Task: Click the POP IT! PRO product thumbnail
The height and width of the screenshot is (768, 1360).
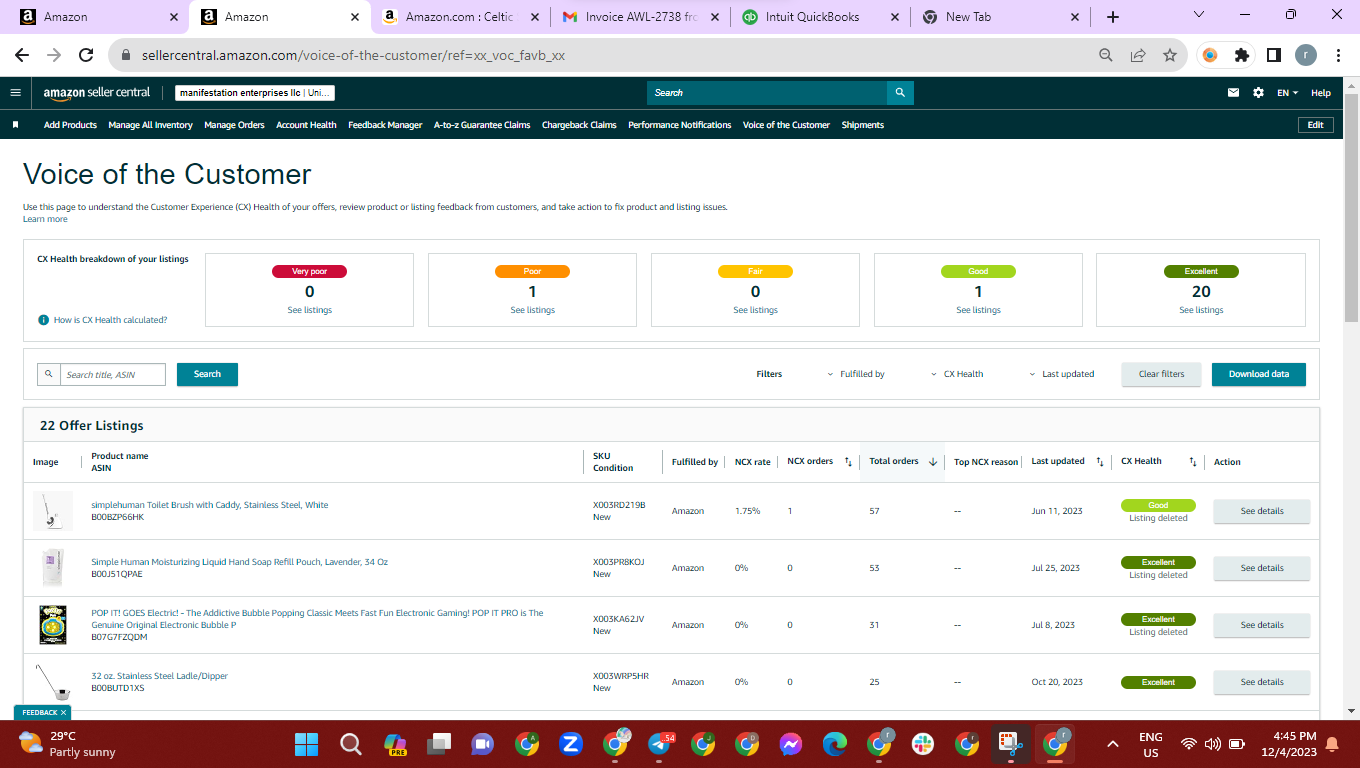Action: 52,625
